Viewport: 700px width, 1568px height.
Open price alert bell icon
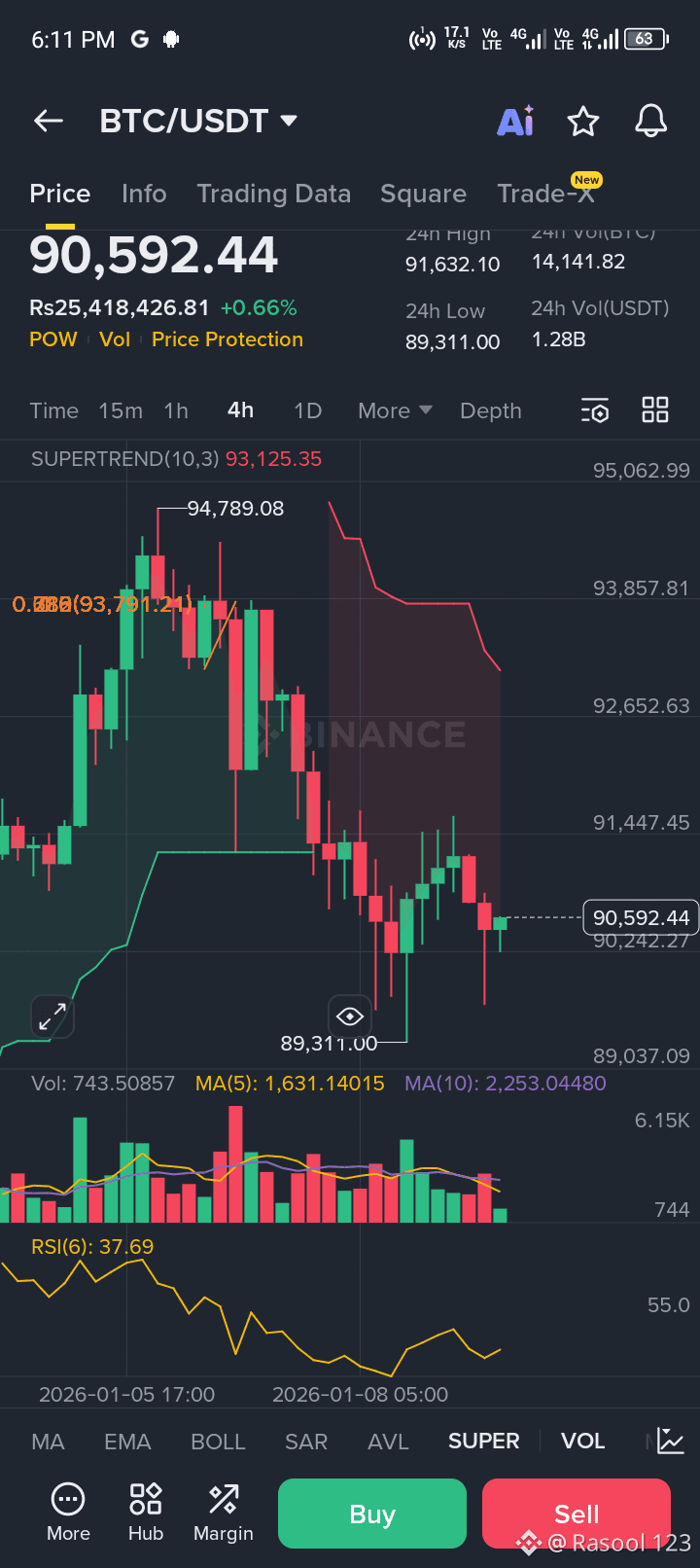point(651,121)
